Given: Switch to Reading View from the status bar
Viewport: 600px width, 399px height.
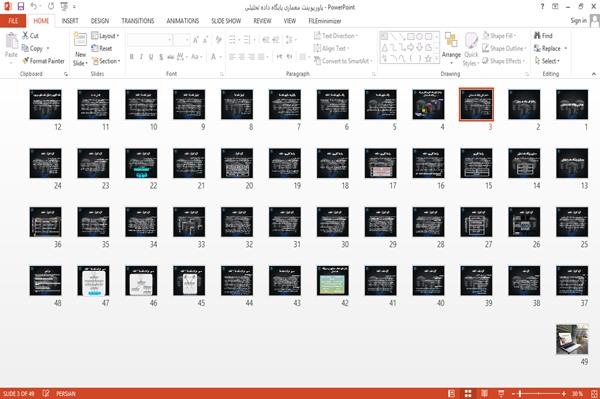Looking at the screenshot, I should 484,394.
